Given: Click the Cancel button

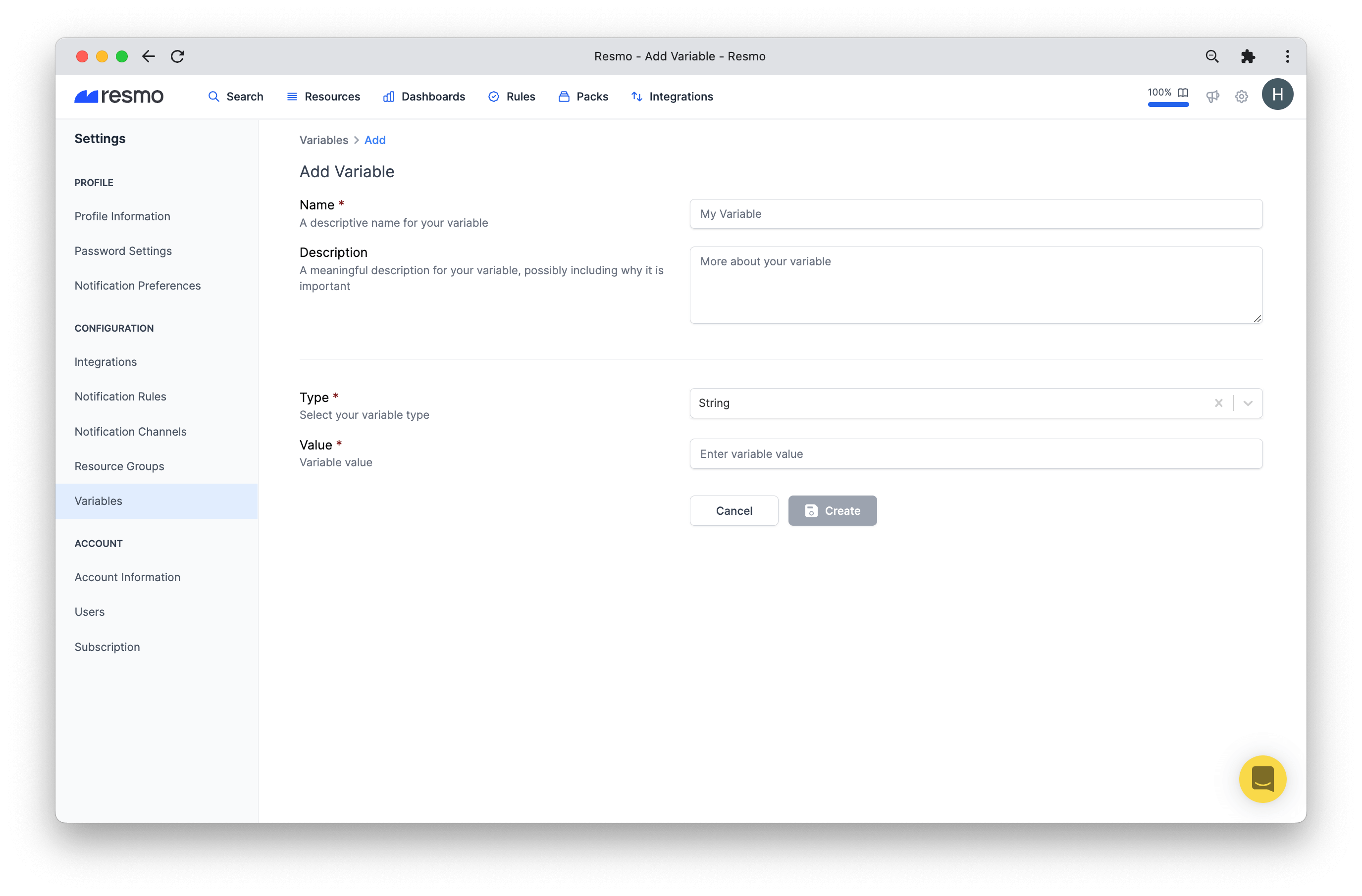Looking at the screenshot, I should (733, 510).
